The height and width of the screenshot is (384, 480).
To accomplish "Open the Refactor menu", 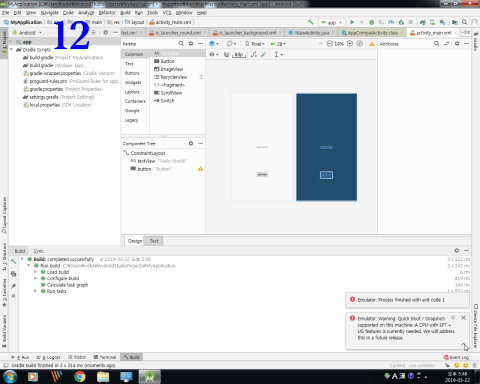I will 107,13.
